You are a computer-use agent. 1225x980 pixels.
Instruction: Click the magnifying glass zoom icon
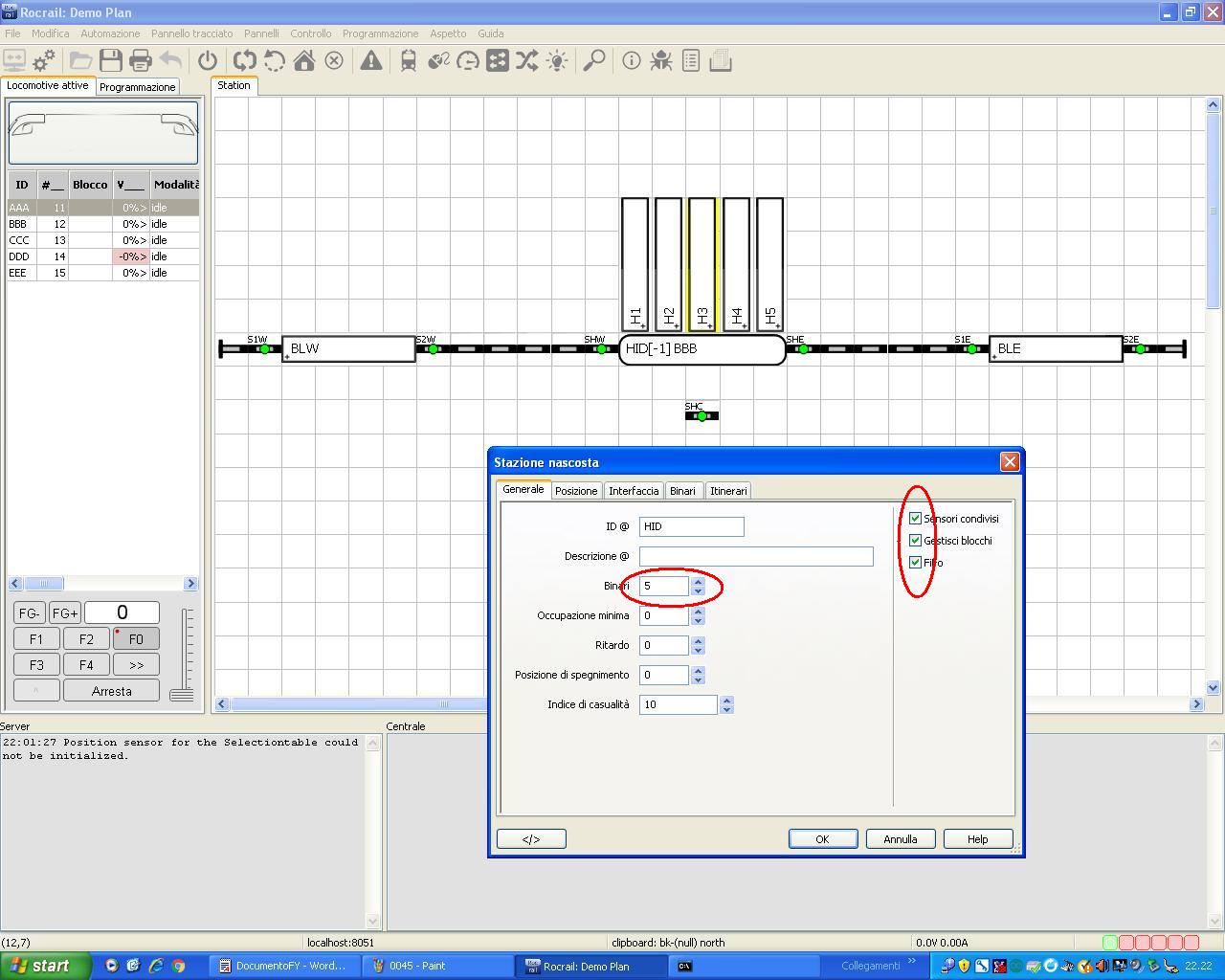tap(594, 61)
